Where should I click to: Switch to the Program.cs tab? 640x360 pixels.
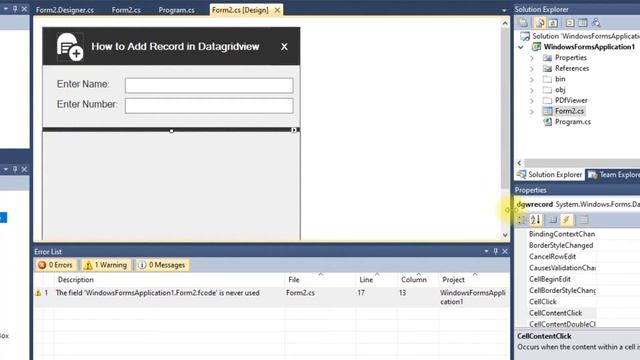pyautogui.click(x=176, y=10)
